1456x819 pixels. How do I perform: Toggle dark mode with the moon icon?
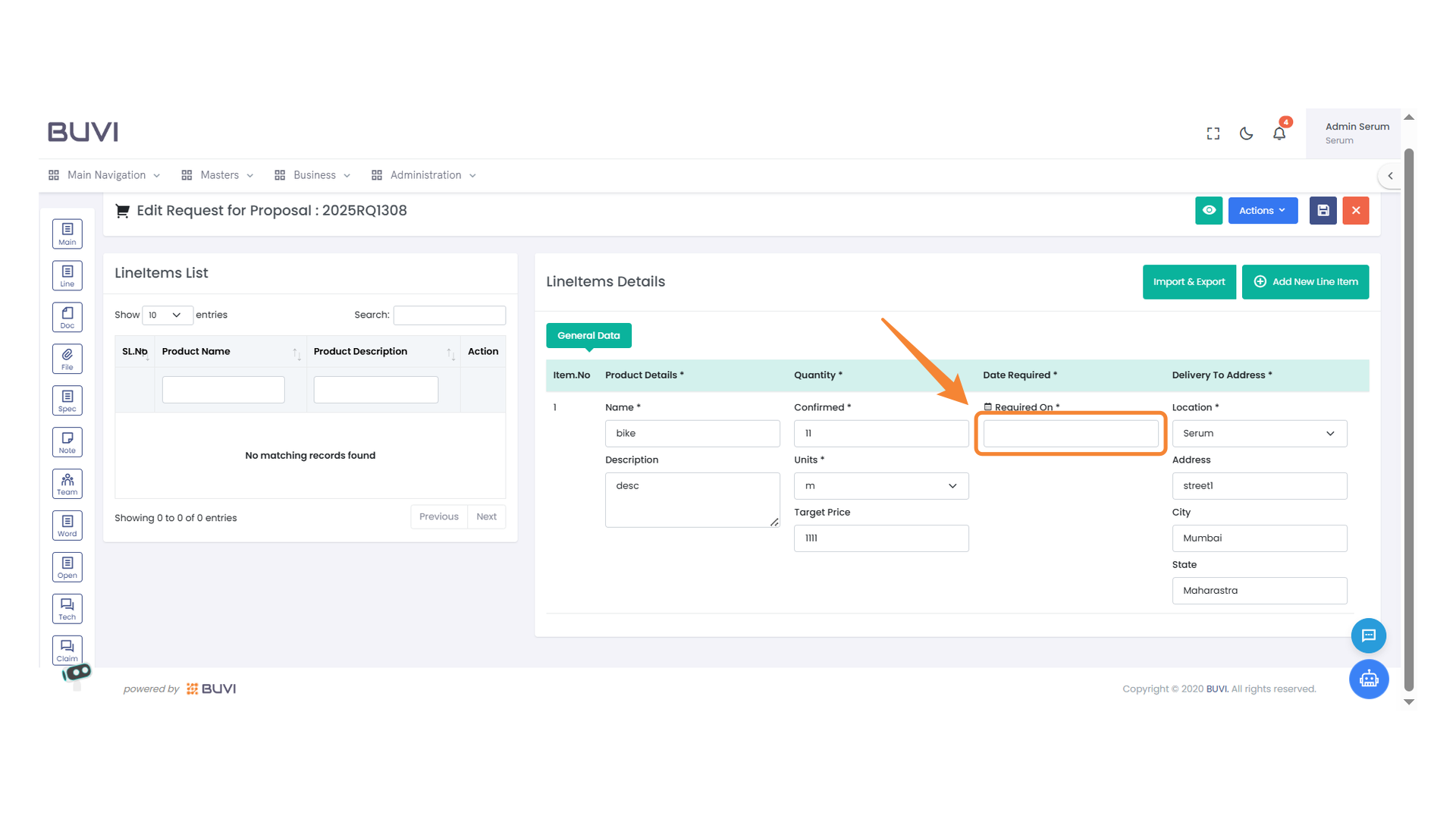(1246, 133)
